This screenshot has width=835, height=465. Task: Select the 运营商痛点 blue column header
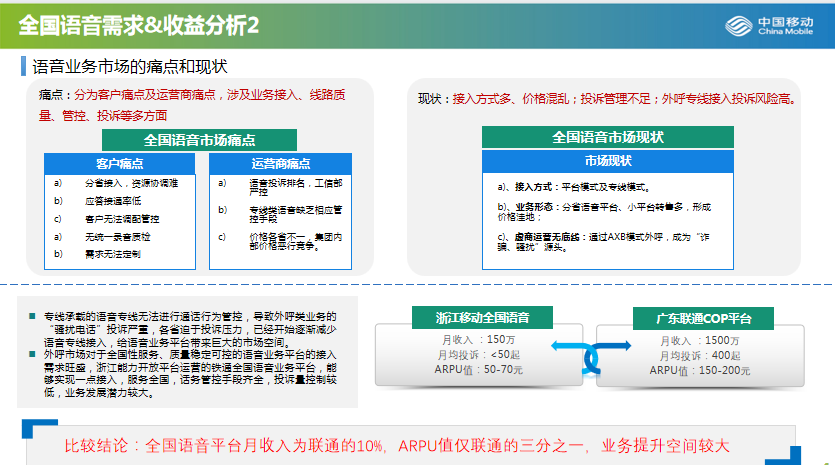coord(281,164)
